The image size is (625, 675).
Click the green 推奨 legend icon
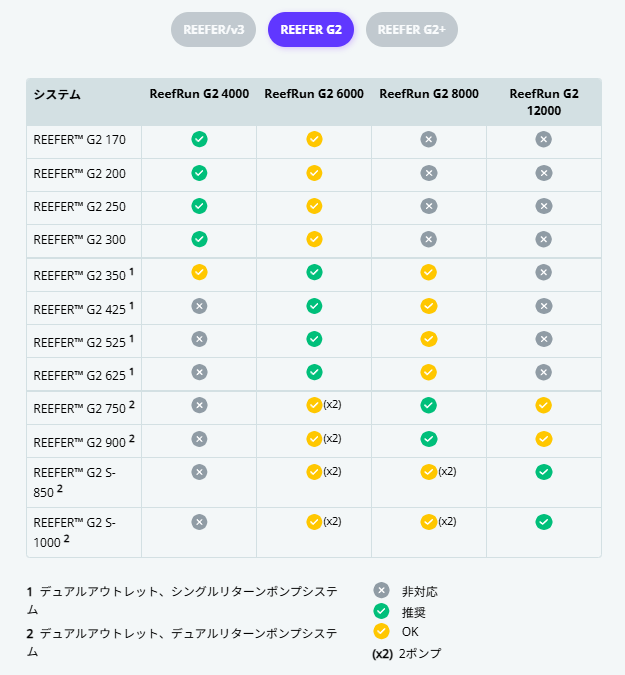(x=381, y=611)
